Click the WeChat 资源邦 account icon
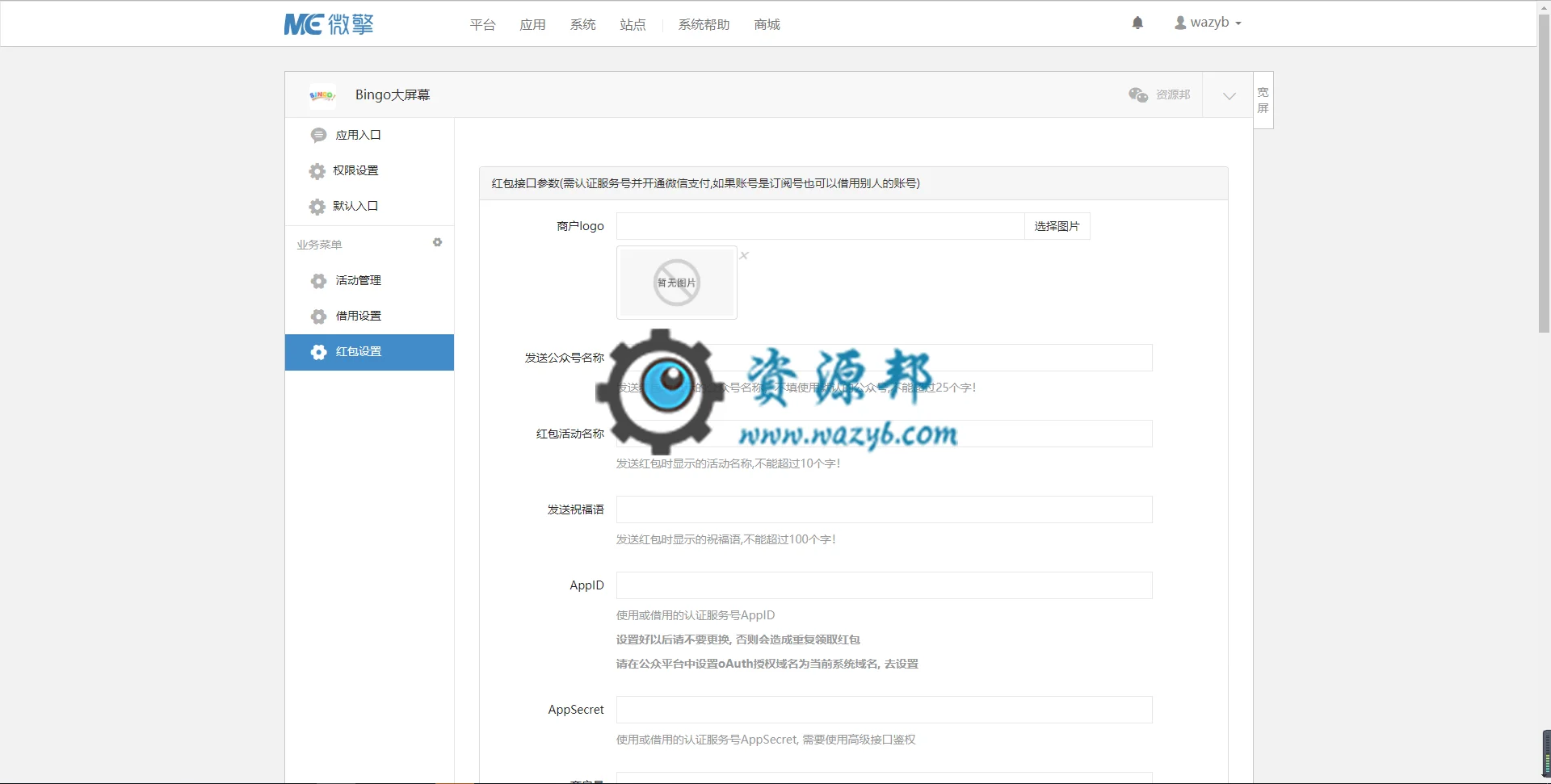 point(1138,94)
